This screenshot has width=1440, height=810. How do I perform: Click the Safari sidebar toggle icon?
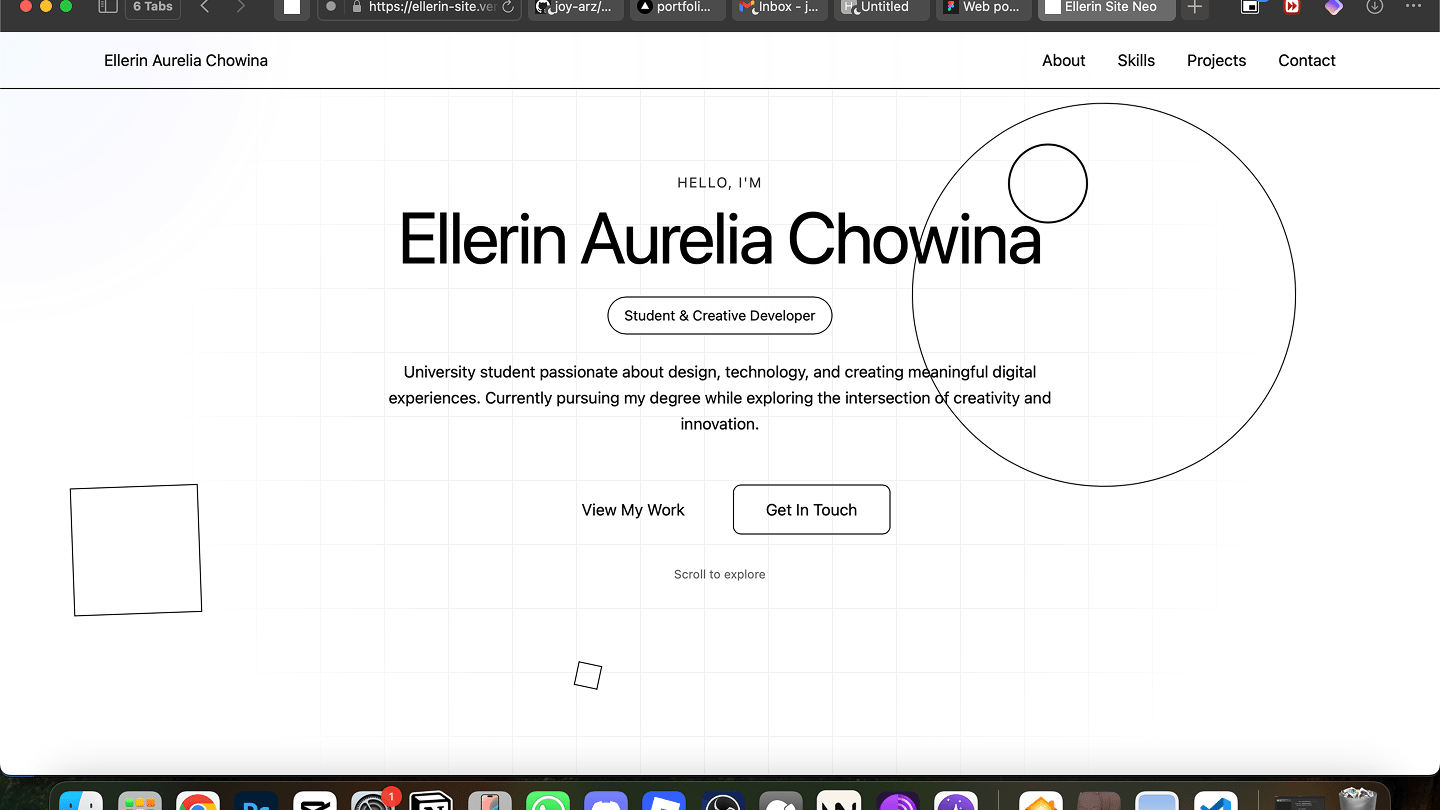pyautogui.click(x=108, y=7)
